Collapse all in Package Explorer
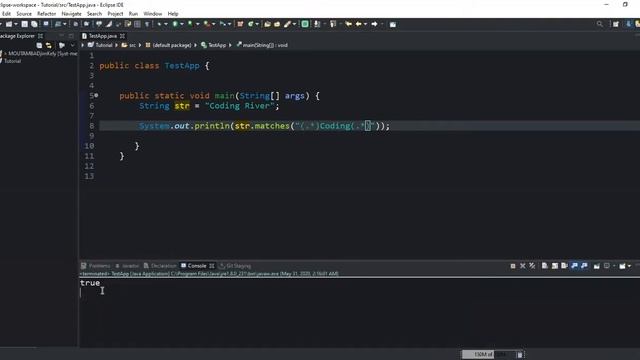The width and height of the screenshot is (640, 360). tap(39, 45)
